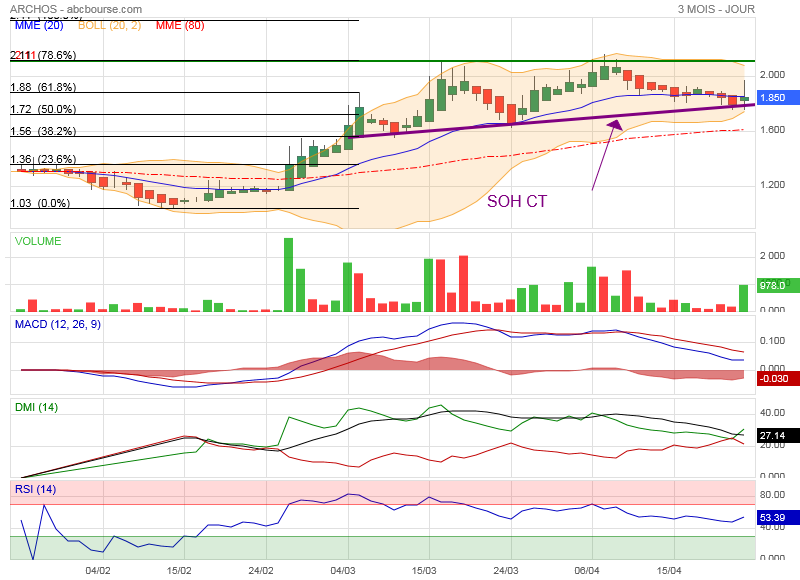Click the 2.000 price axis value

click(772, 74)
